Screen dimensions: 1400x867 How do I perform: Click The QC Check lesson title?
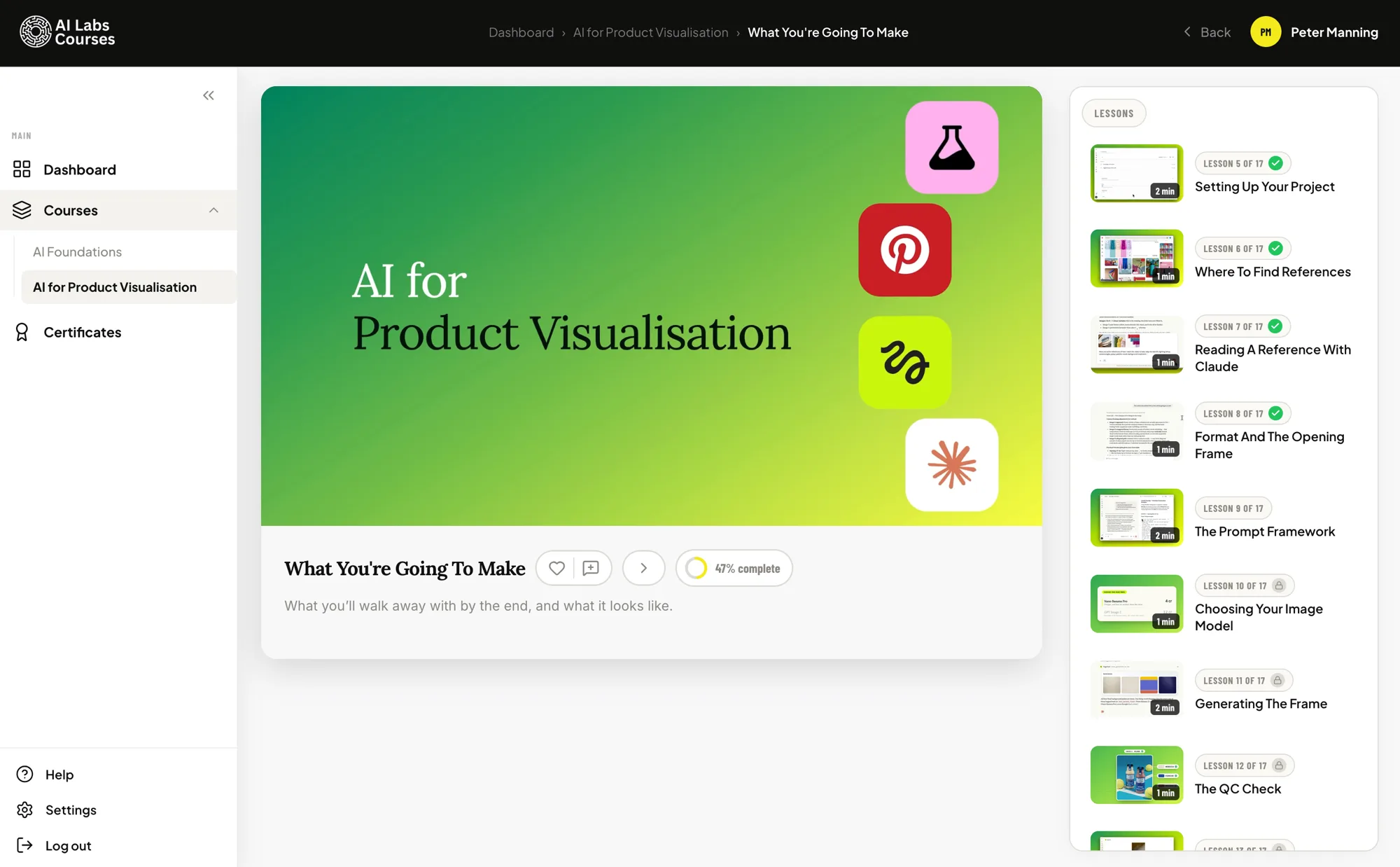pos(1238,789)
